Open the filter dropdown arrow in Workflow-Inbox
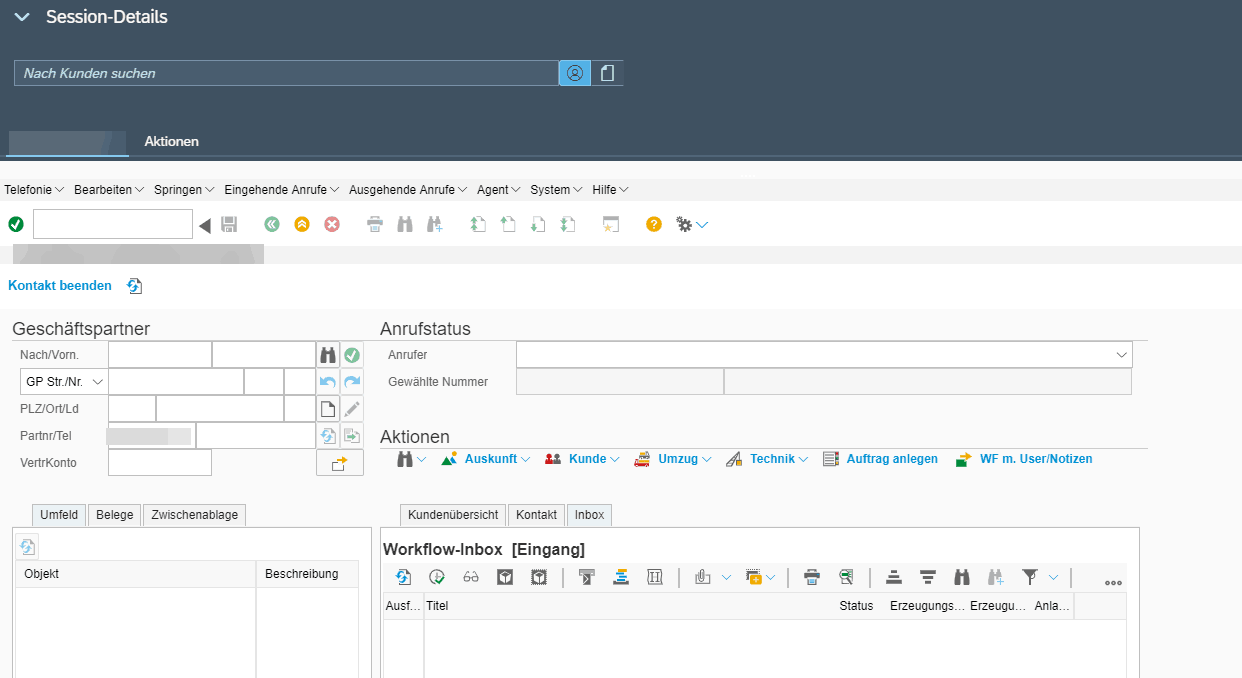This screenshot has width=1242, height=678. coord(1053,577)
